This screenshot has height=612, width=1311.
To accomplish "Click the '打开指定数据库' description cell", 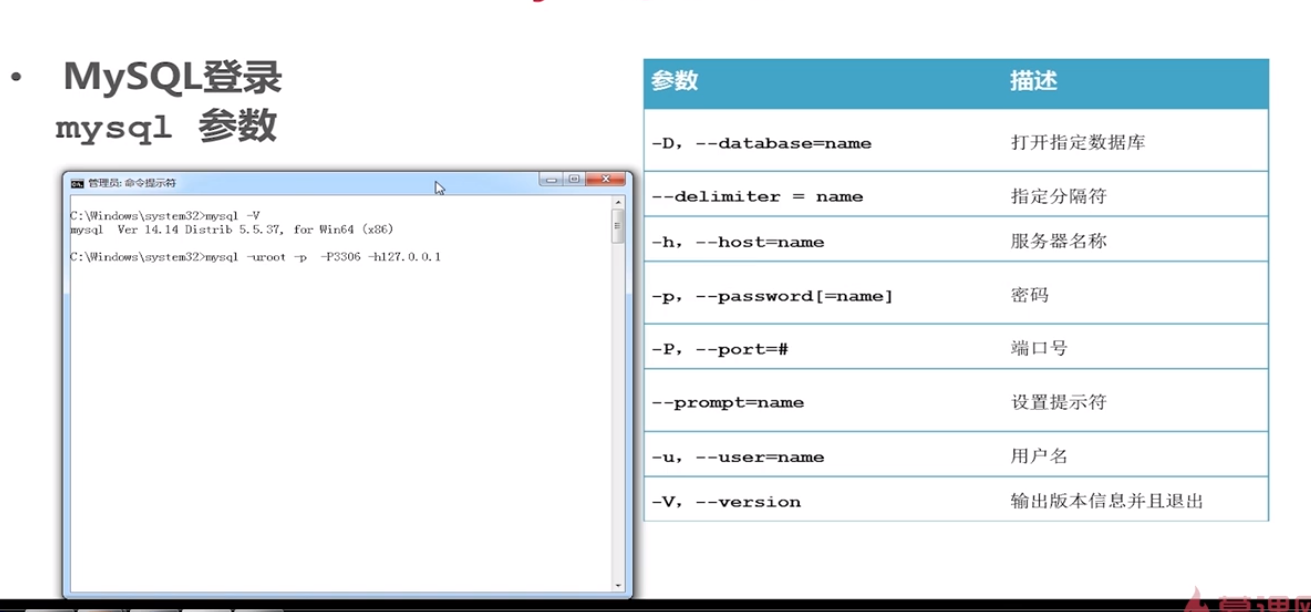I will pos(1078,142).
